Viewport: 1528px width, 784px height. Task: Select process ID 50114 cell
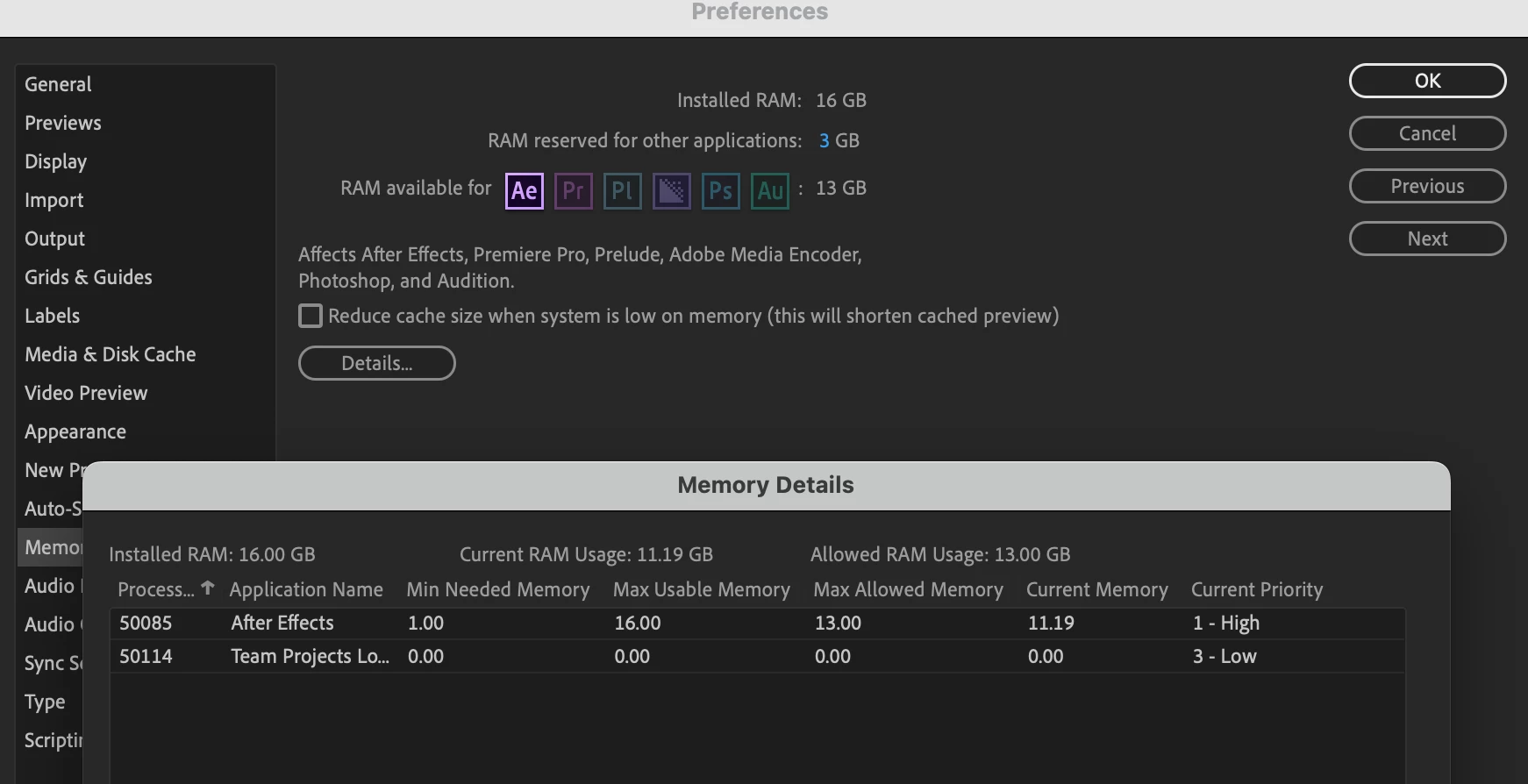[146, 656]
